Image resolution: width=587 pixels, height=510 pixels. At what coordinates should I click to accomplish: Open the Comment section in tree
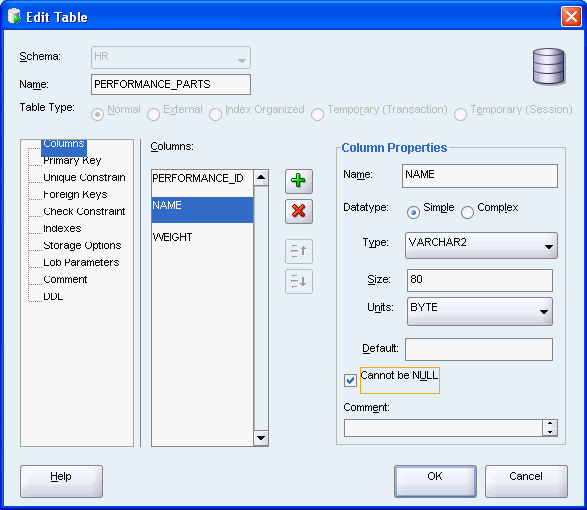pyautogui.click(x=65, y=279)
